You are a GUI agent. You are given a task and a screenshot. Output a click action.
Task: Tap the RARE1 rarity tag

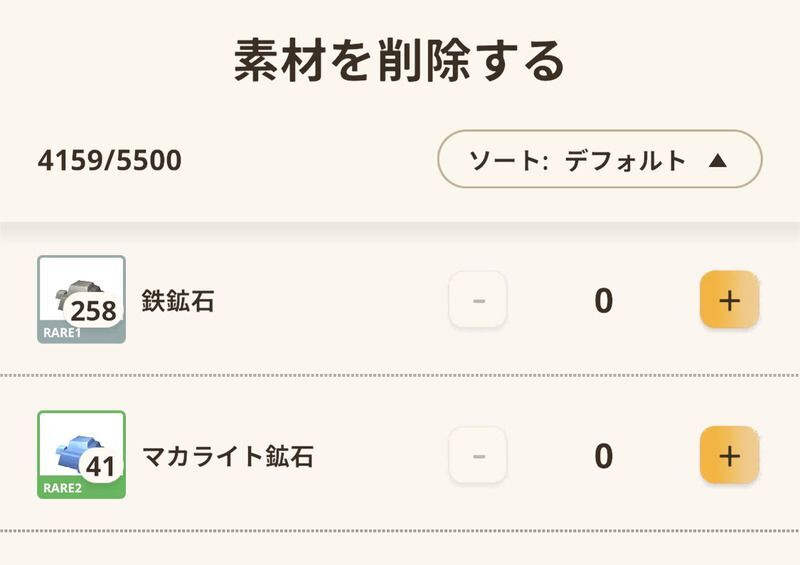click(x=62, y=333)
